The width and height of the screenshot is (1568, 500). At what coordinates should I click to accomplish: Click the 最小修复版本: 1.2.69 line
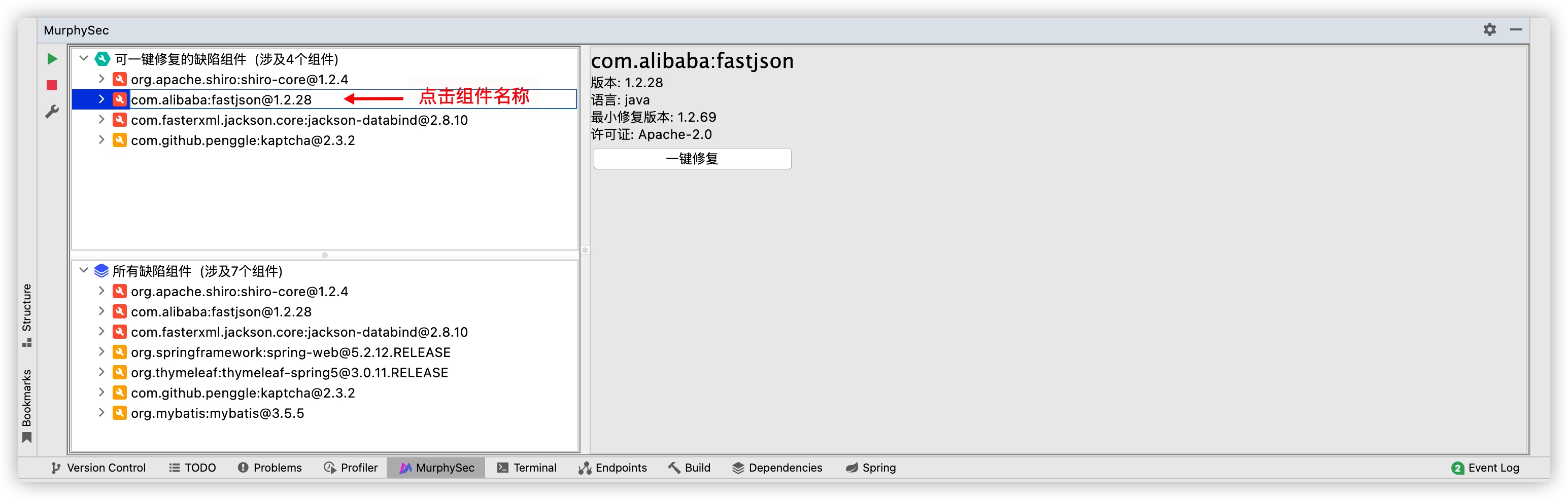654,117
